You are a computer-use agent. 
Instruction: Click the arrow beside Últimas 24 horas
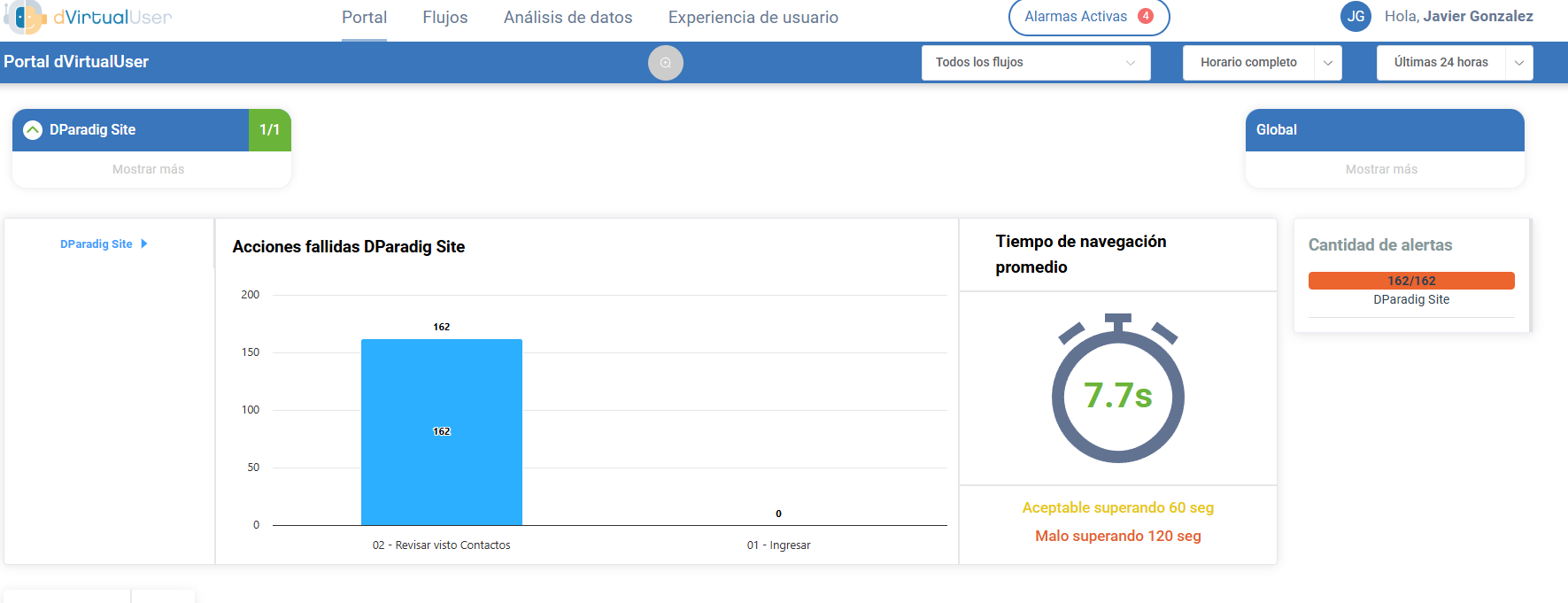pyautogui.click(x=1519, y=63)
